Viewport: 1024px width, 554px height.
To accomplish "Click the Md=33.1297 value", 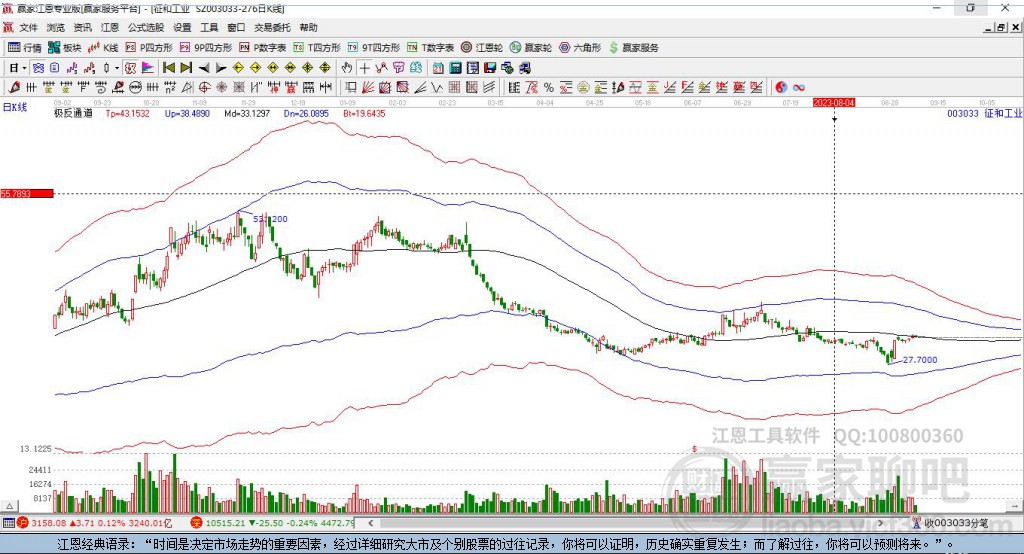I will (x=247, y=113).
